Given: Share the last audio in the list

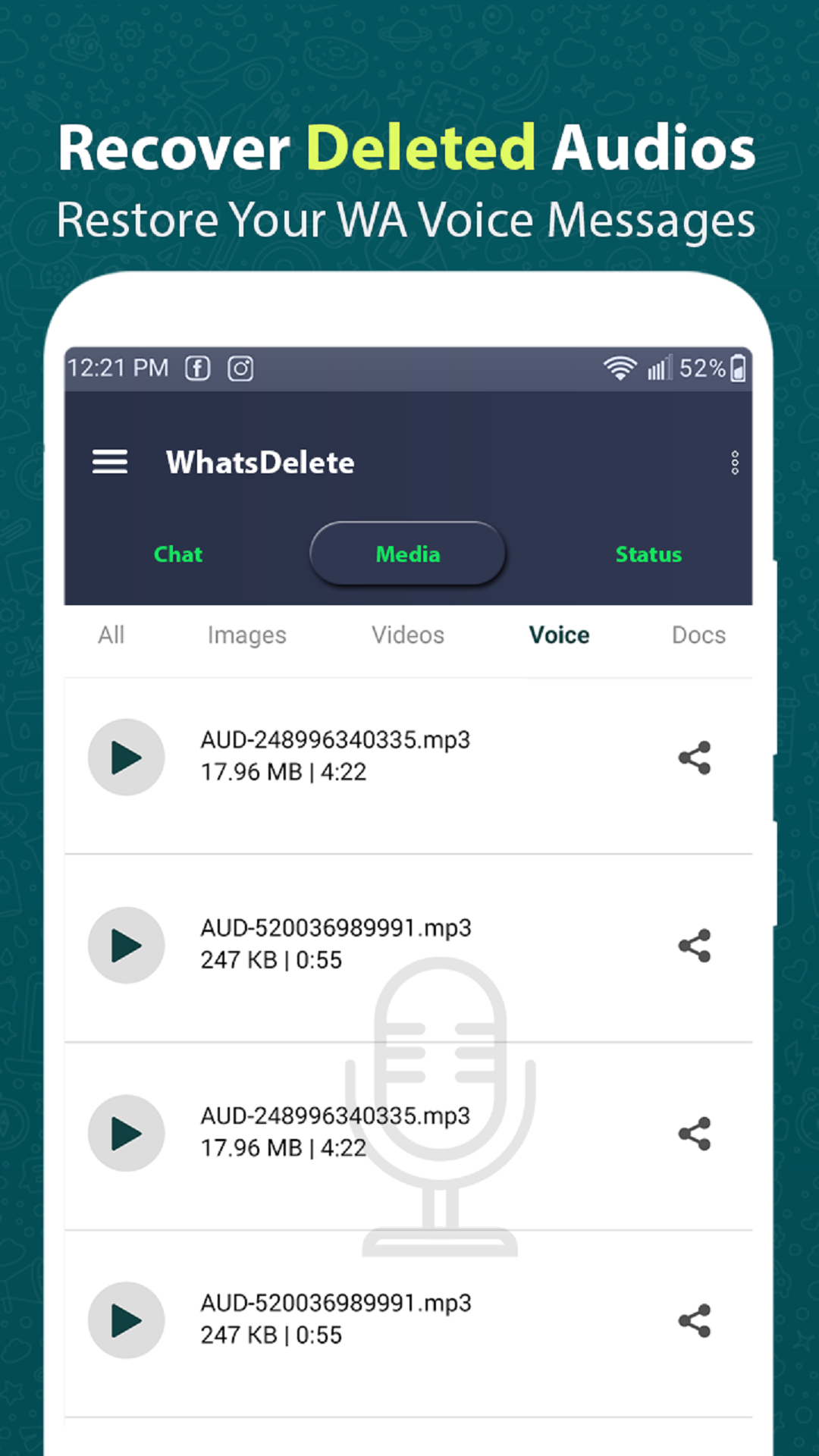Looking at the screenshot, I should tap(695, 1321).
